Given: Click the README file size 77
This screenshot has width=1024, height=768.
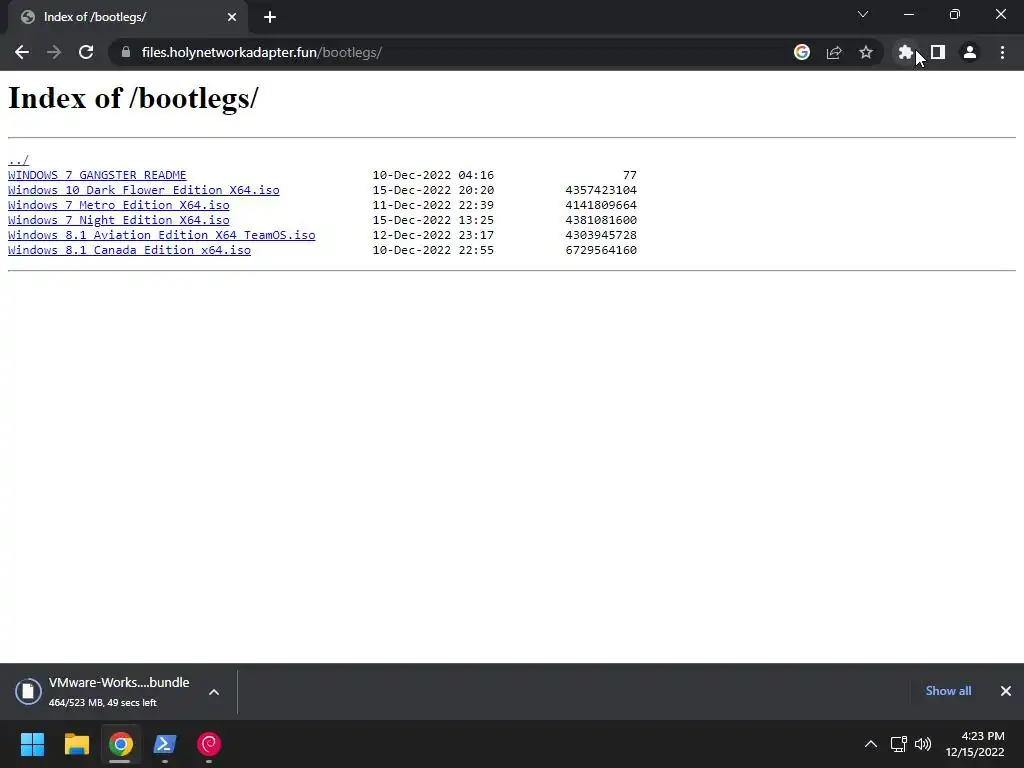Looking at the screenshot, I should 630,175.
